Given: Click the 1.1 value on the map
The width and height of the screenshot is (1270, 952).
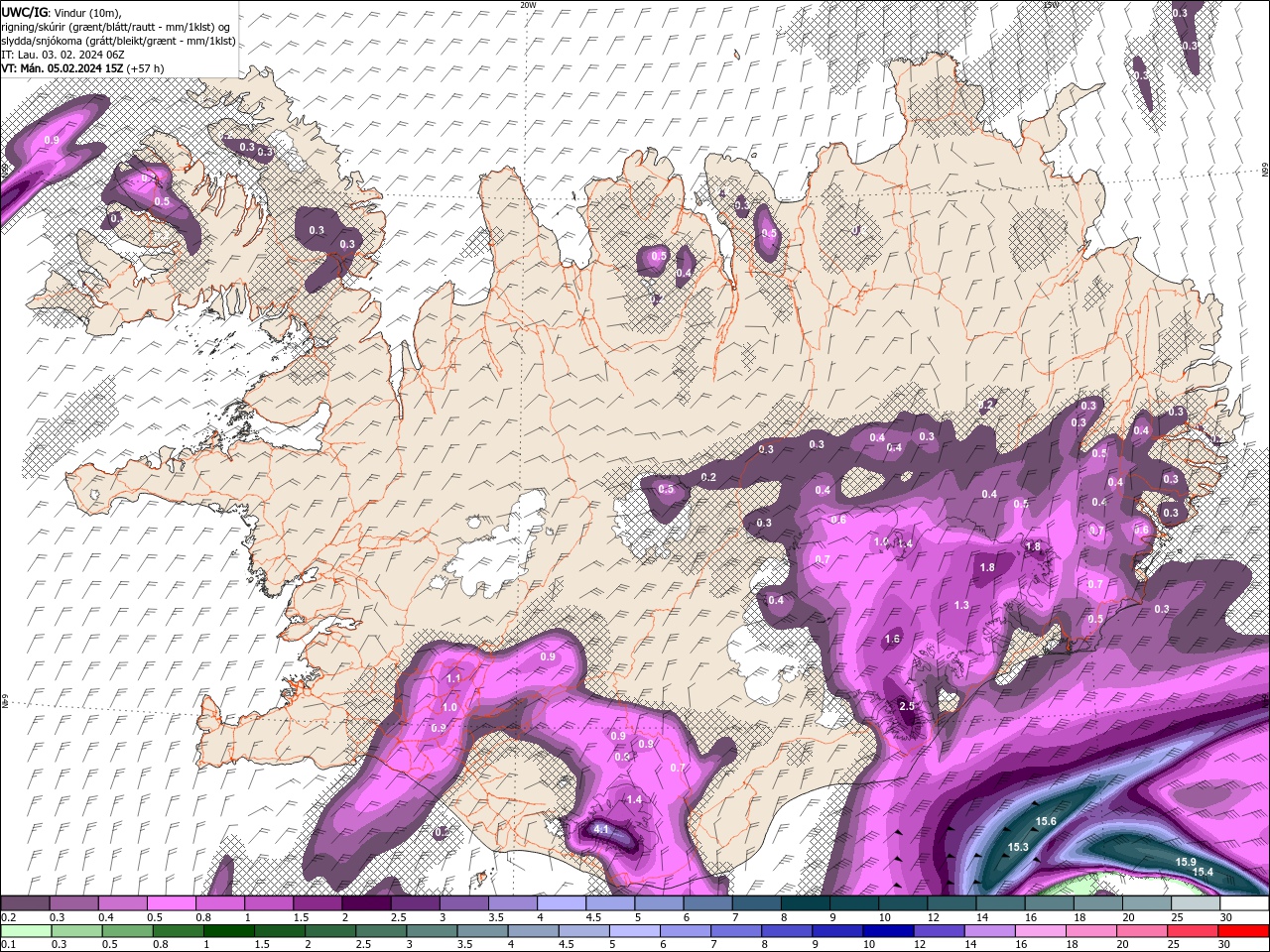Looking at the screenshot, I should pyautogui.click(x=453, y=677).
